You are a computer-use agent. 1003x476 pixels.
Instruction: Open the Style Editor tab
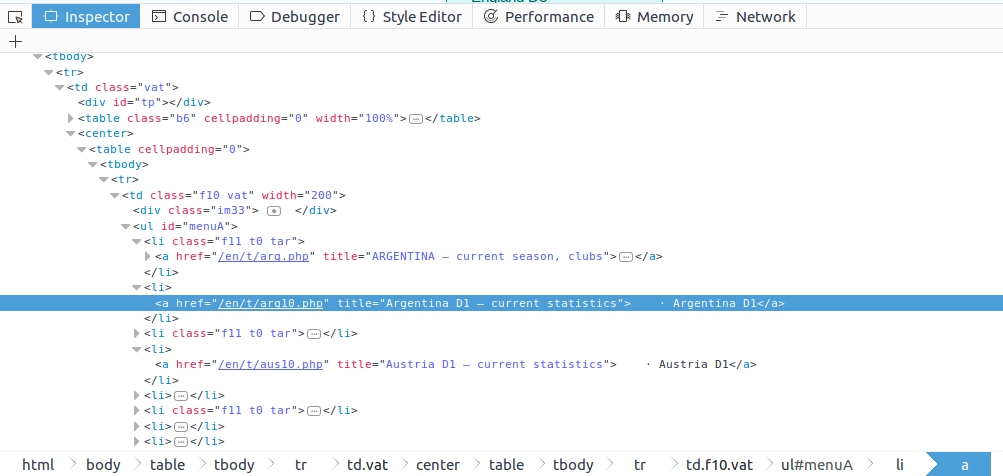click(x=411, y=17)
